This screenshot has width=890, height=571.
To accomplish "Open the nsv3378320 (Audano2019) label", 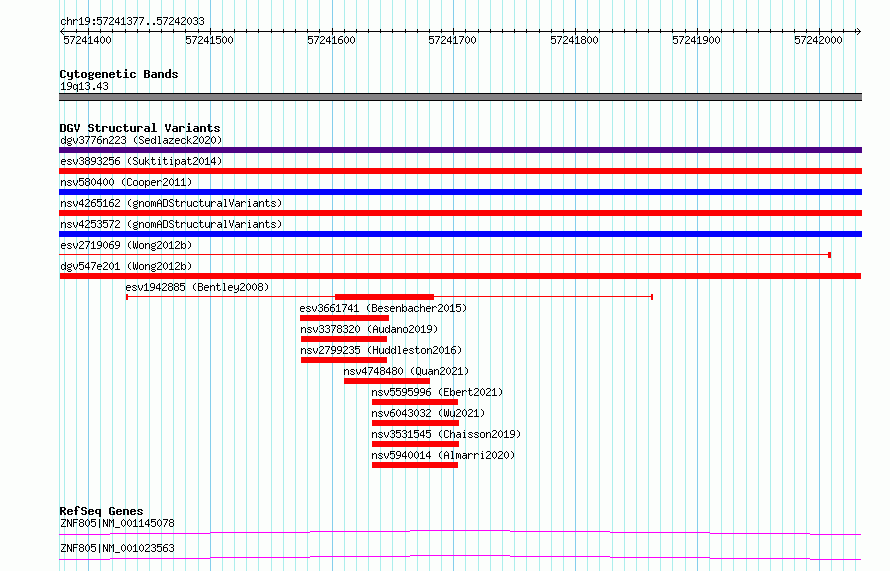I will pyautogui.click(x=369, y=329).
